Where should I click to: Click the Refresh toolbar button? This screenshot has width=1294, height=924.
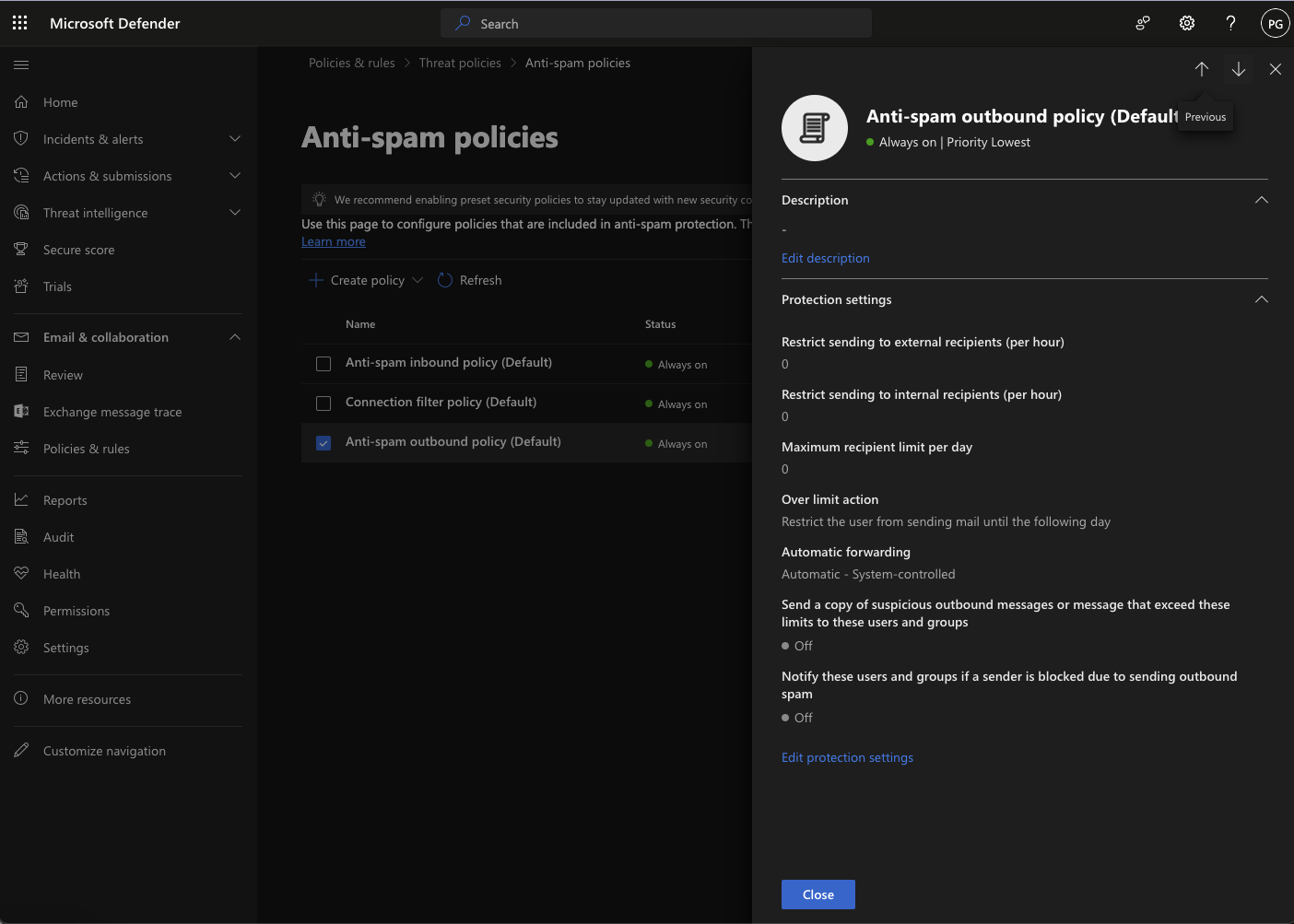pos(470,280)
